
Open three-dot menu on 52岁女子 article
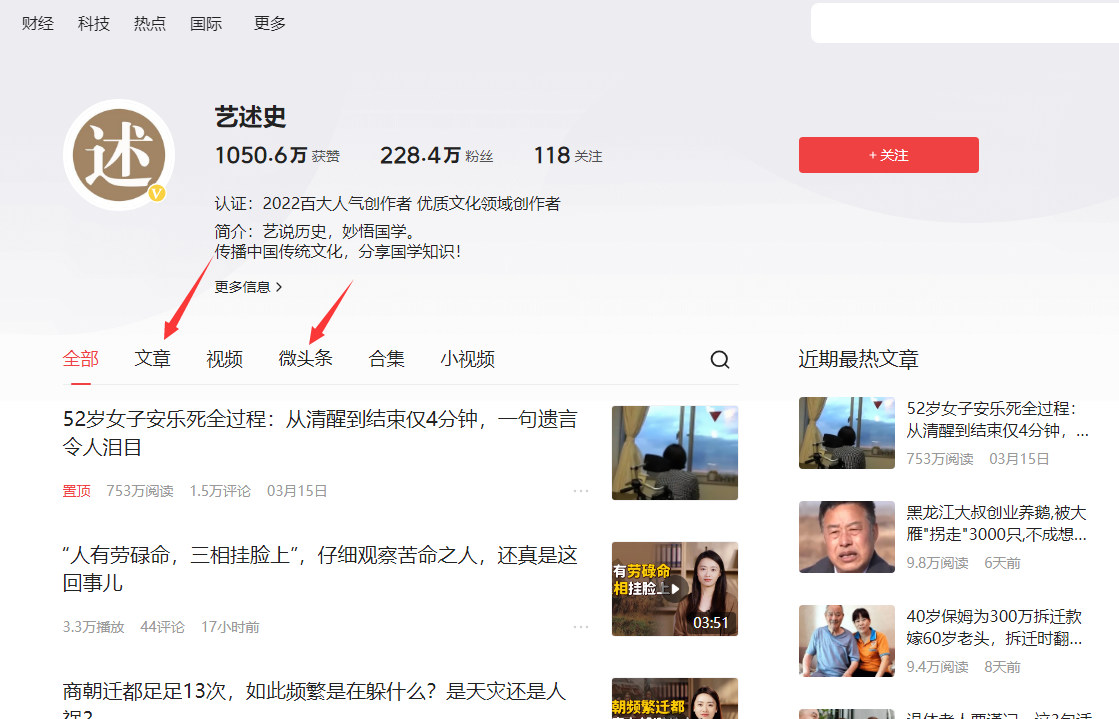click(x=581, y=491)
